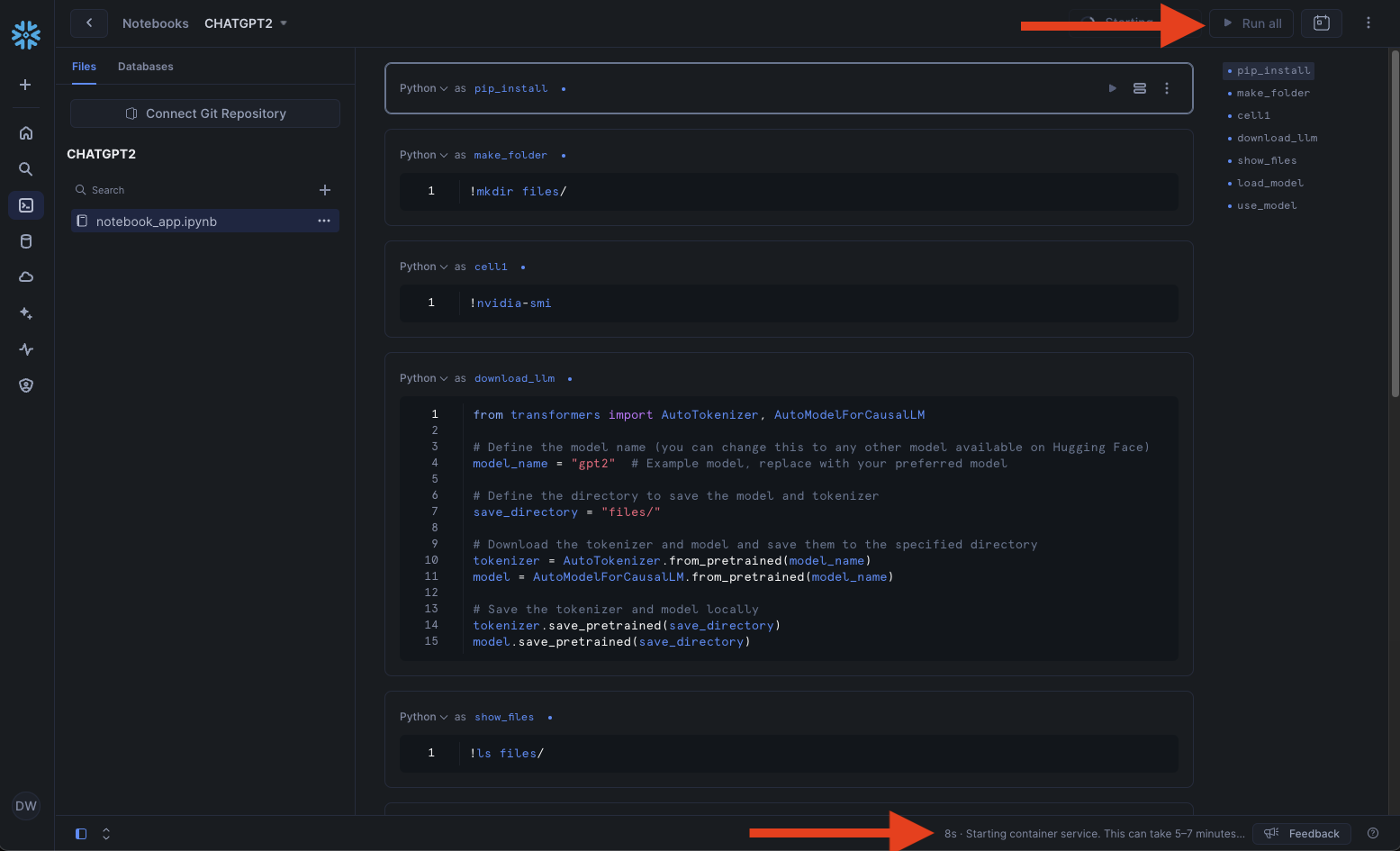This screenshot has height=851, width=1400.
Task: Switch to the Files tab
Action: (84, 67)
